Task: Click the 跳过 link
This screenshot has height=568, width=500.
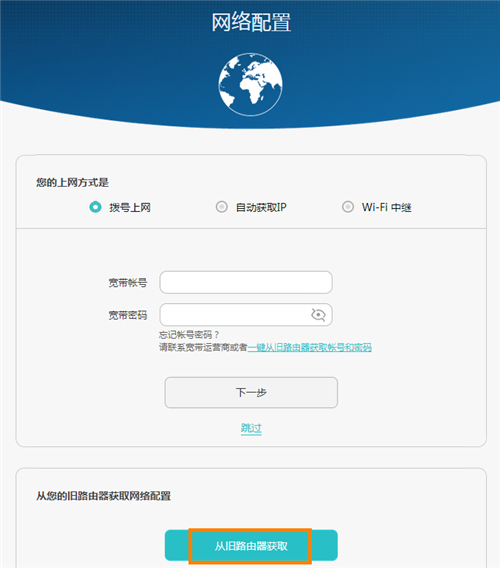Action: (x=251, y=428)
